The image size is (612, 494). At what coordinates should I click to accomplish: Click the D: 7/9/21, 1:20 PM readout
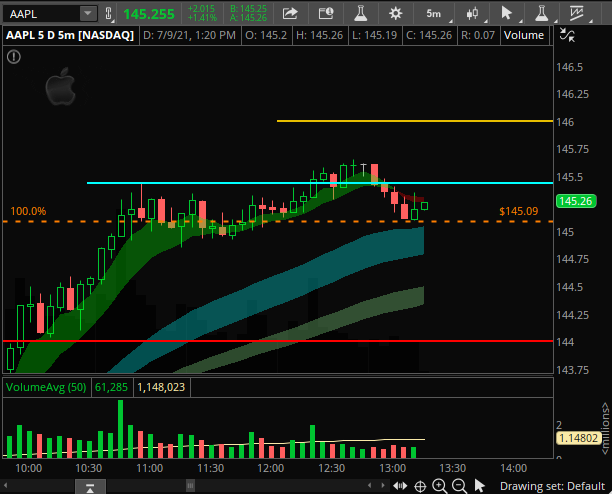tap(189, 36)
